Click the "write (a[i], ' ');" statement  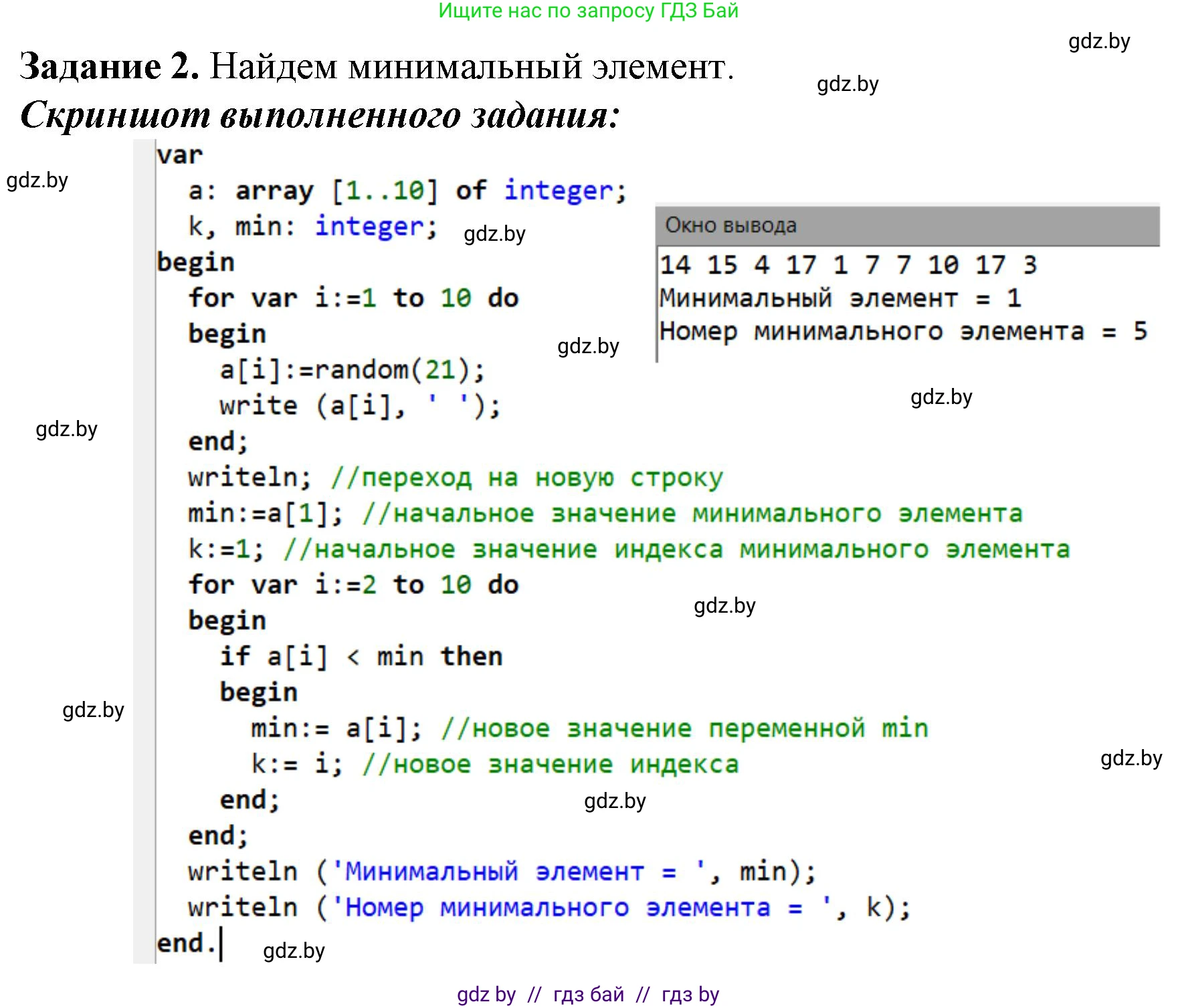click(359, 406)
